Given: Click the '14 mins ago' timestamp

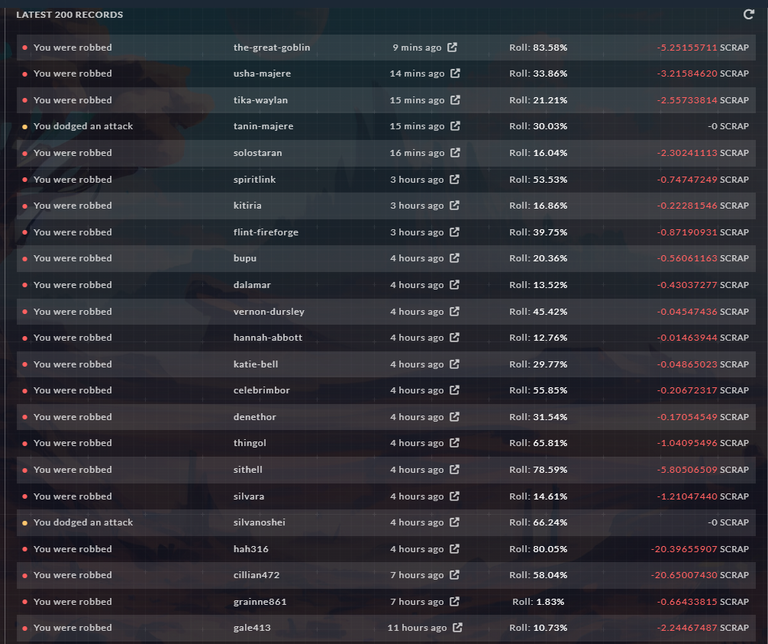Looking at the screenshot, I should (417, 73).
